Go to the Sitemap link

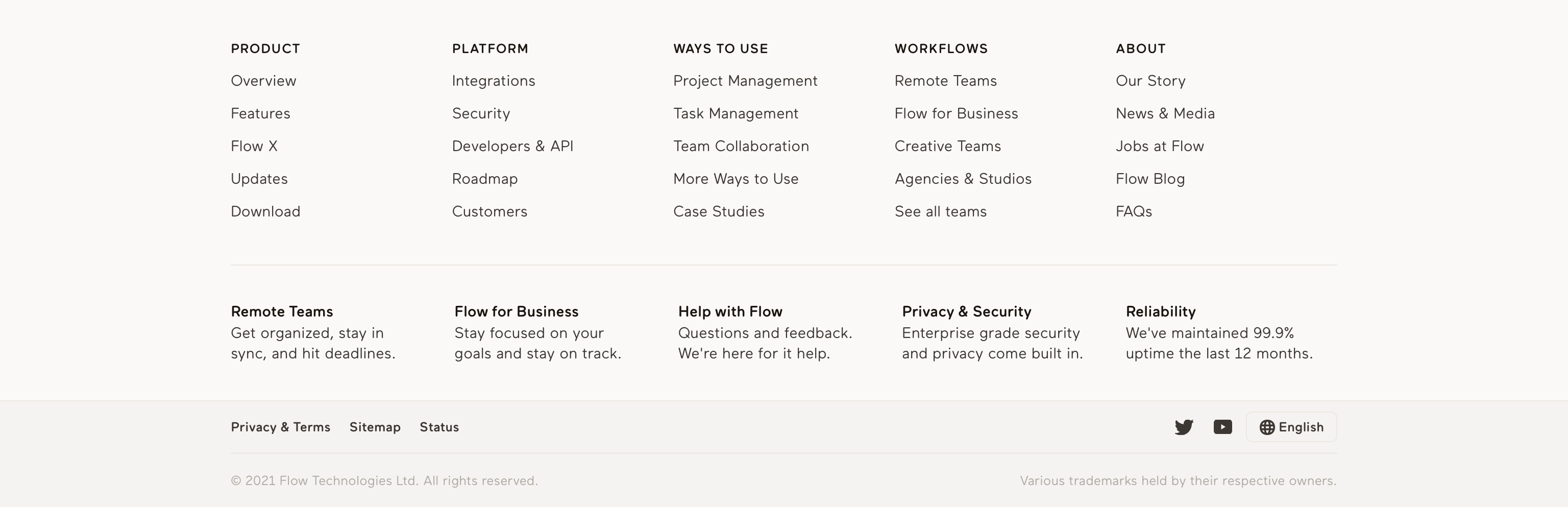coord(375,427)
